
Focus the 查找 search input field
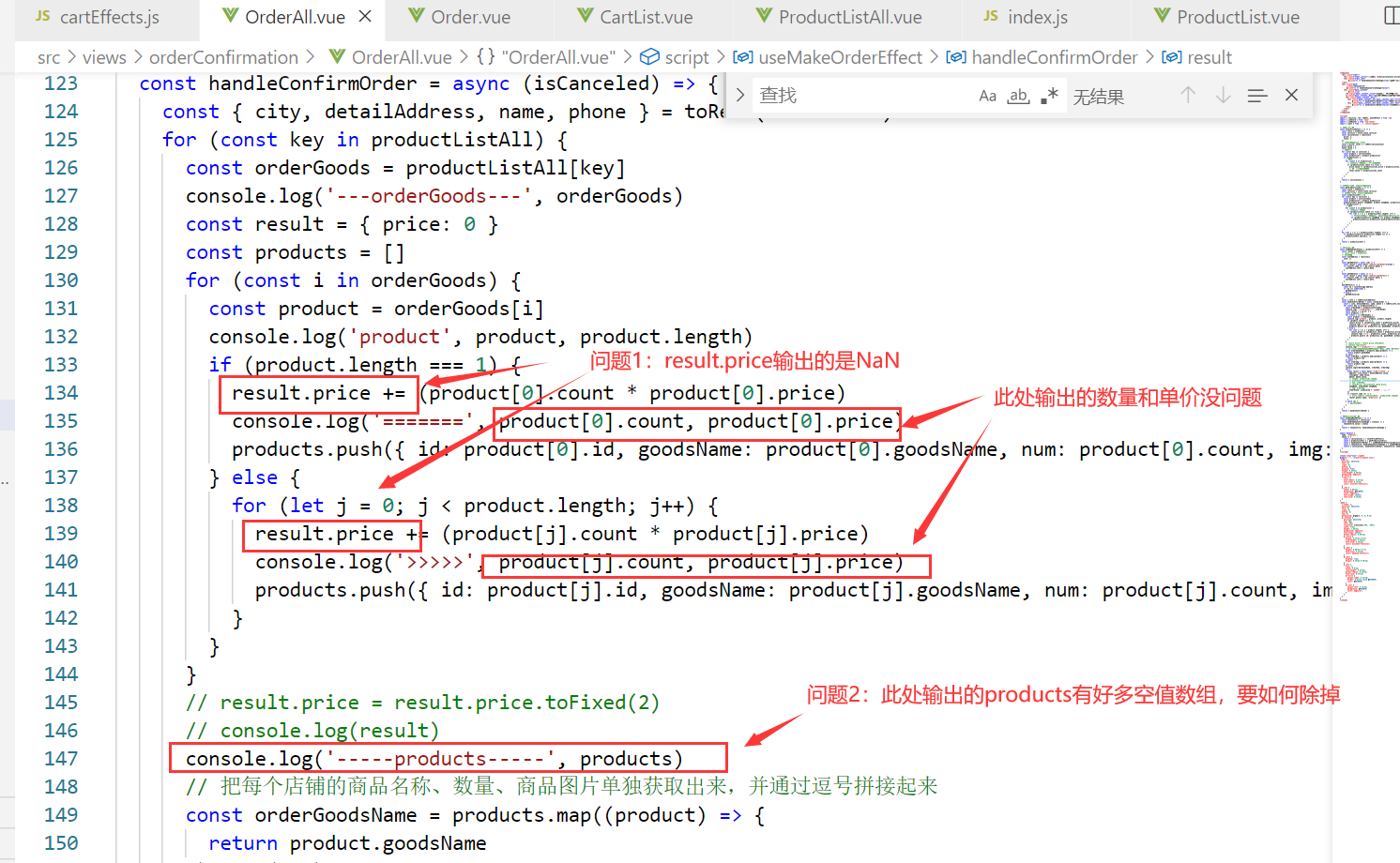click(861, 96)
